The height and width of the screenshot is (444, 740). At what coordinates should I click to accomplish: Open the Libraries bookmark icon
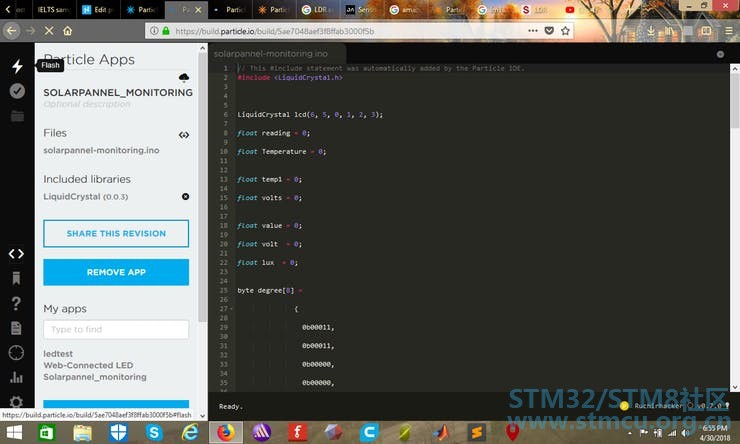point(16,278)
